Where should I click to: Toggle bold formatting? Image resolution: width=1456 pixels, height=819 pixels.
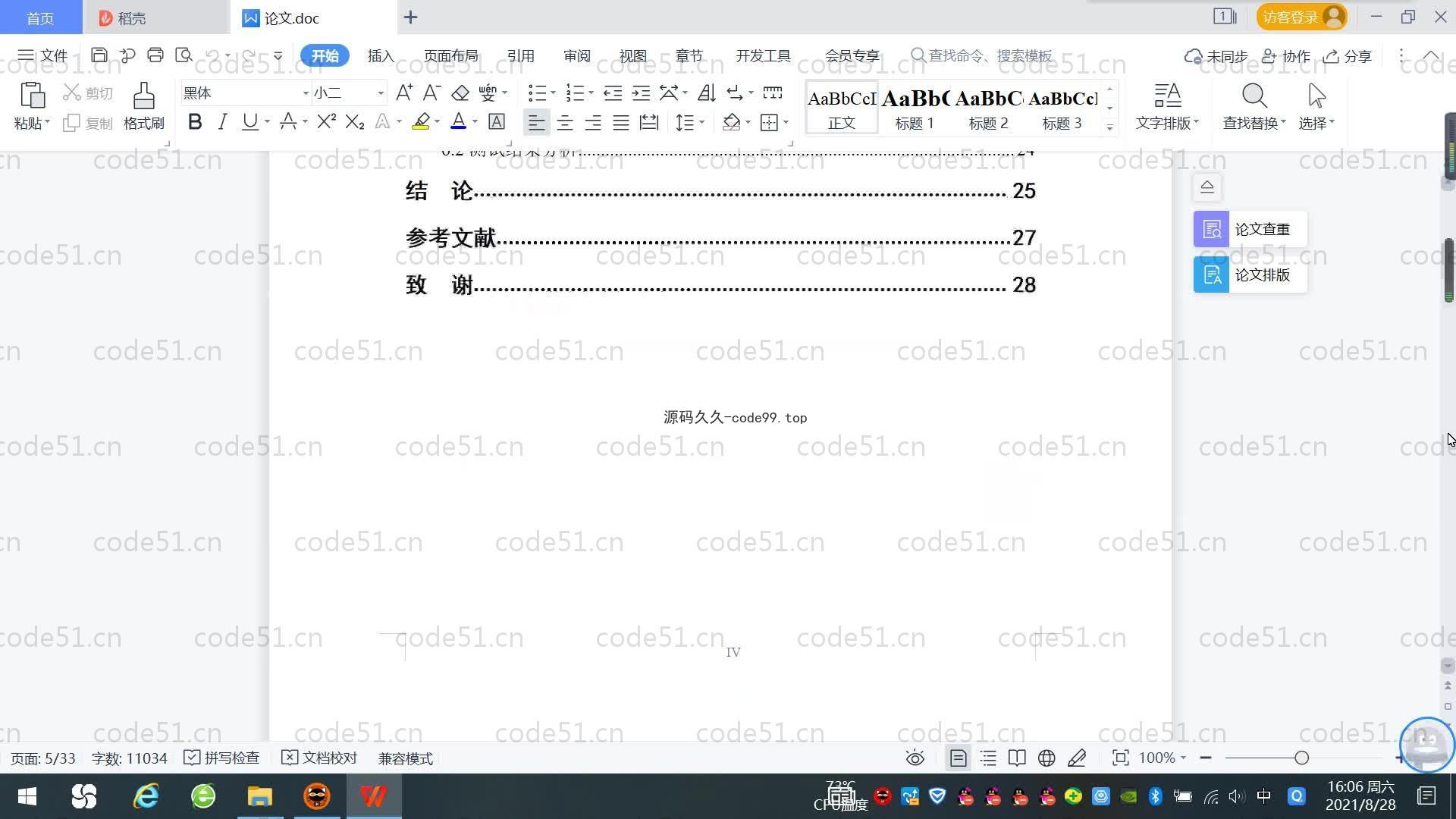195,122
